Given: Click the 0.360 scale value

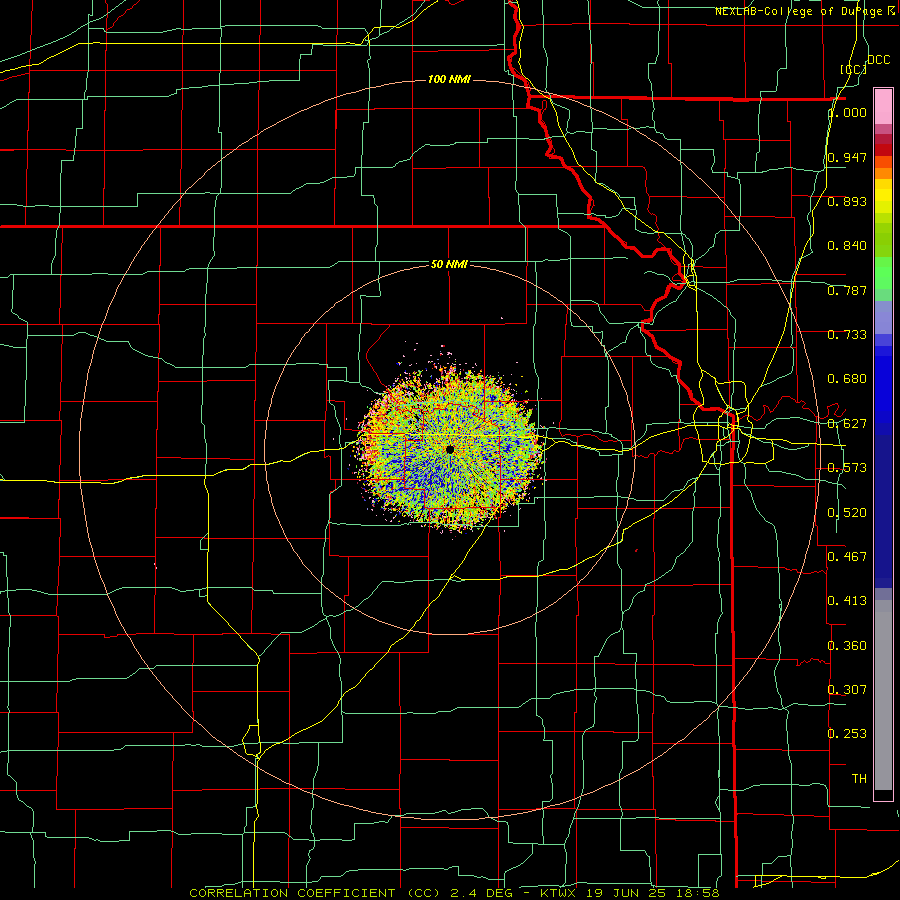Looking at the screenshot, I should pos(847,646).
